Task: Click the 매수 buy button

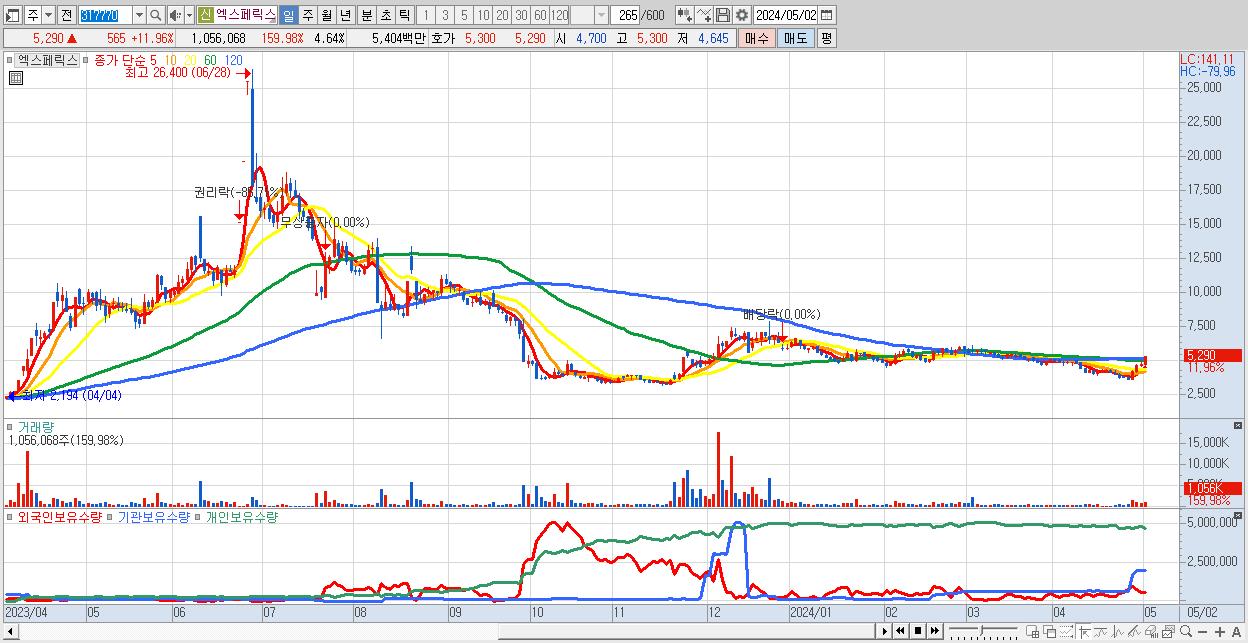Action: coord(756,38)
